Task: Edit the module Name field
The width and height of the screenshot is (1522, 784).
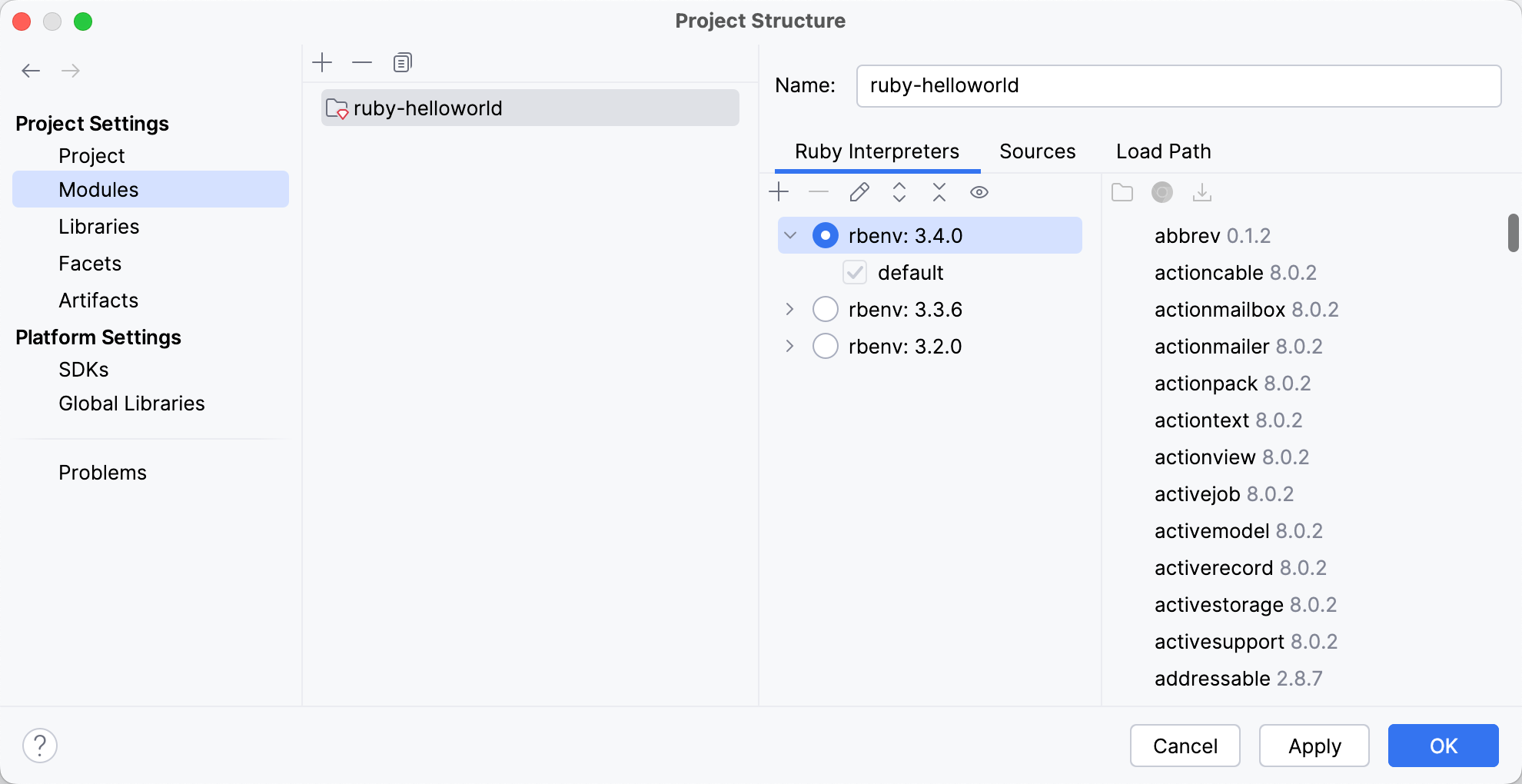Action: pos(1178,85)
